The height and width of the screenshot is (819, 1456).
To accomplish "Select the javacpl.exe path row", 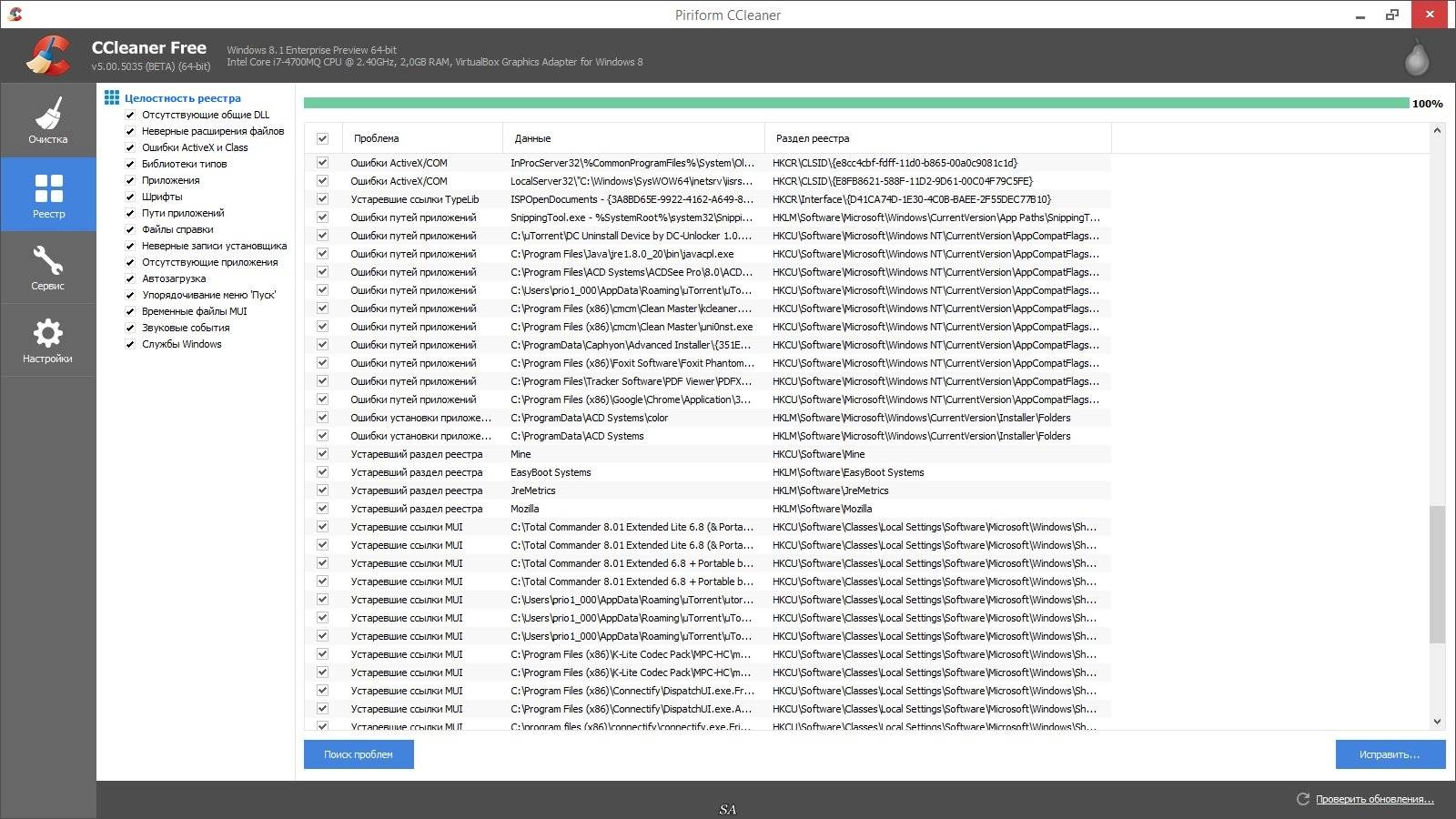I will coord(708,254).
